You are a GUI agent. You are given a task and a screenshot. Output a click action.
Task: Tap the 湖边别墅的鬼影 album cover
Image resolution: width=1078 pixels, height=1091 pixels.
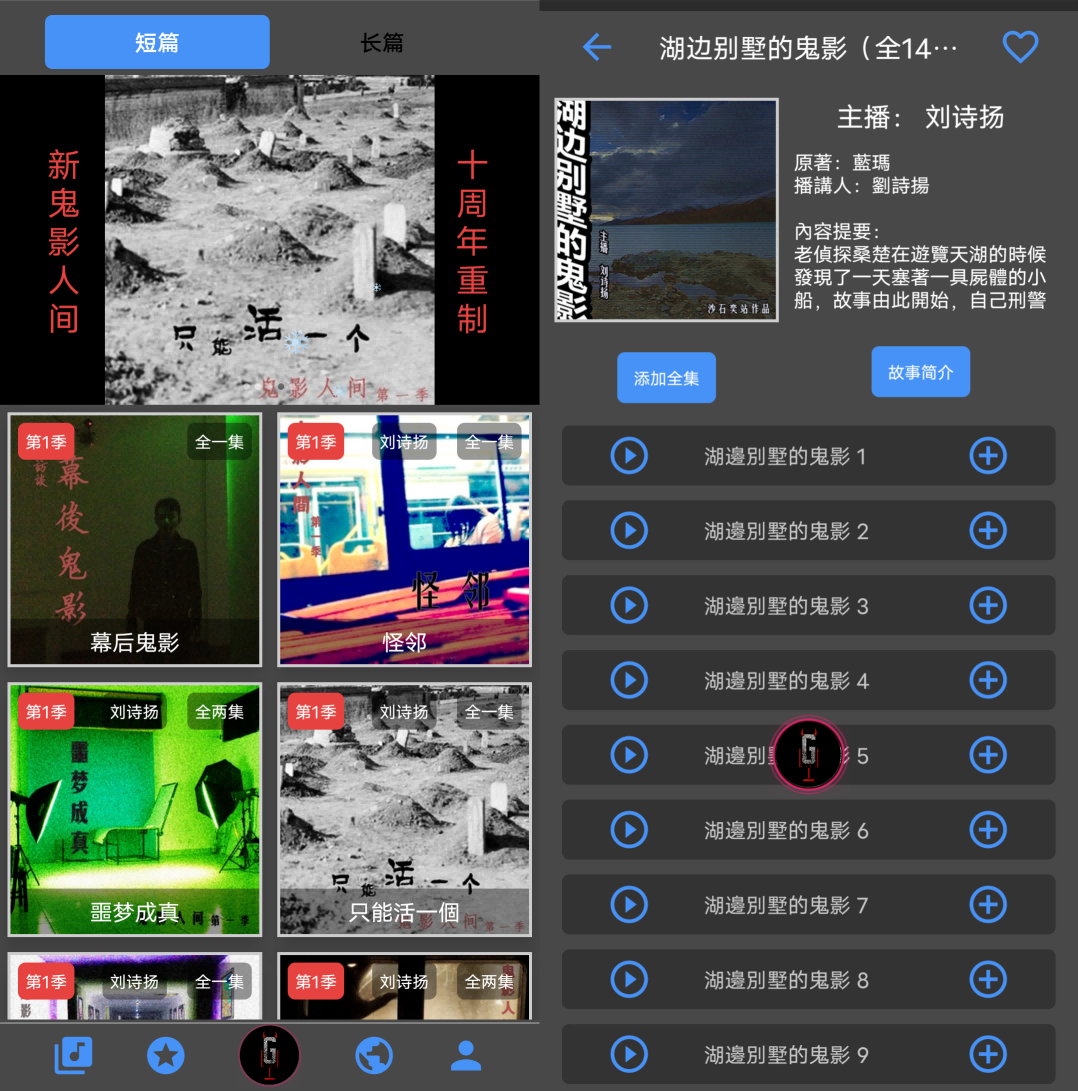(666, 209)
